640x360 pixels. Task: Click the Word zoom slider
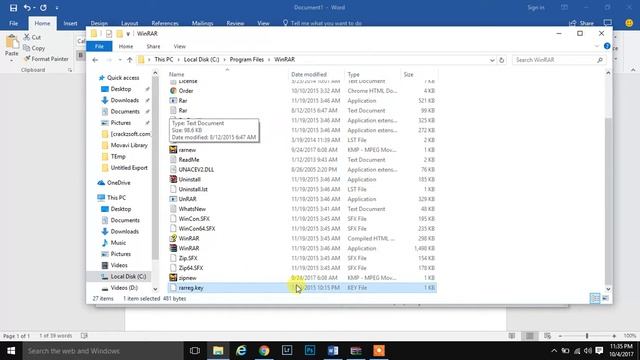click(x=587, y=336)
